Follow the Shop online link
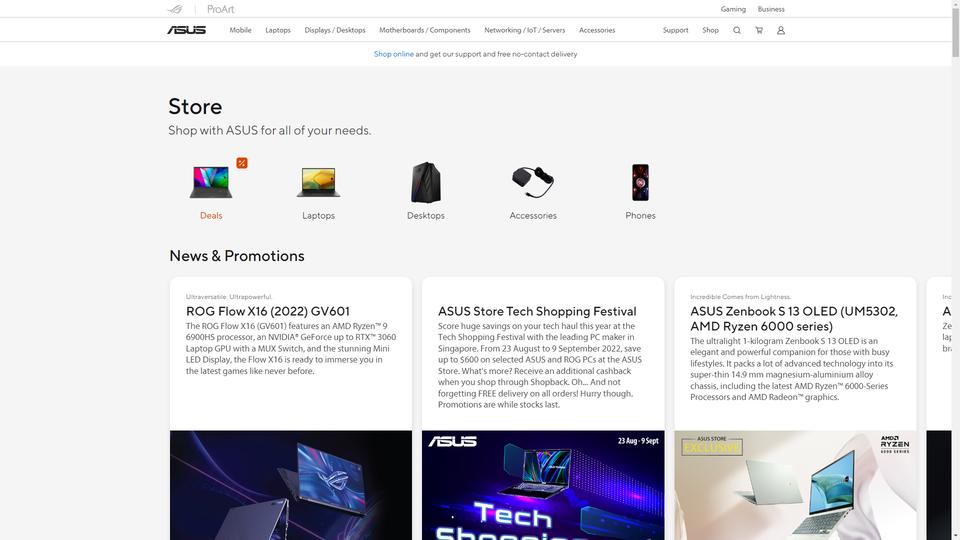The image size is (960, 540). click(x=394, y=54)
